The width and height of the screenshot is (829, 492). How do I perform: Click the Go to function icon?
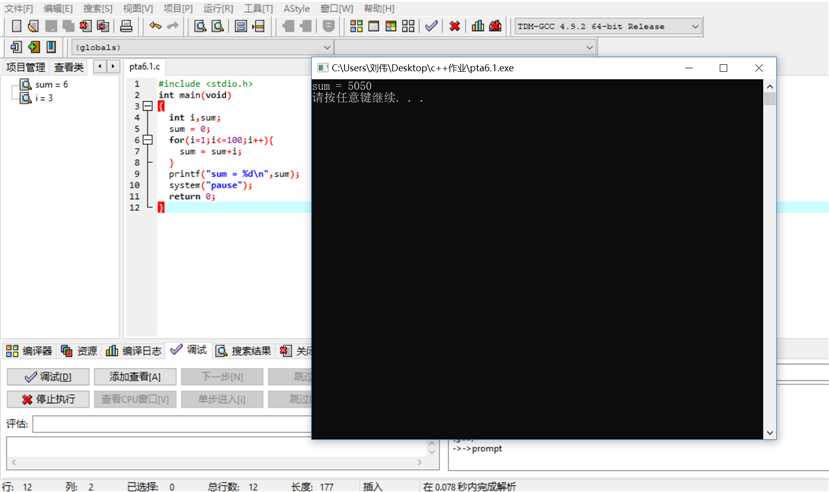(x=241, y=26)
